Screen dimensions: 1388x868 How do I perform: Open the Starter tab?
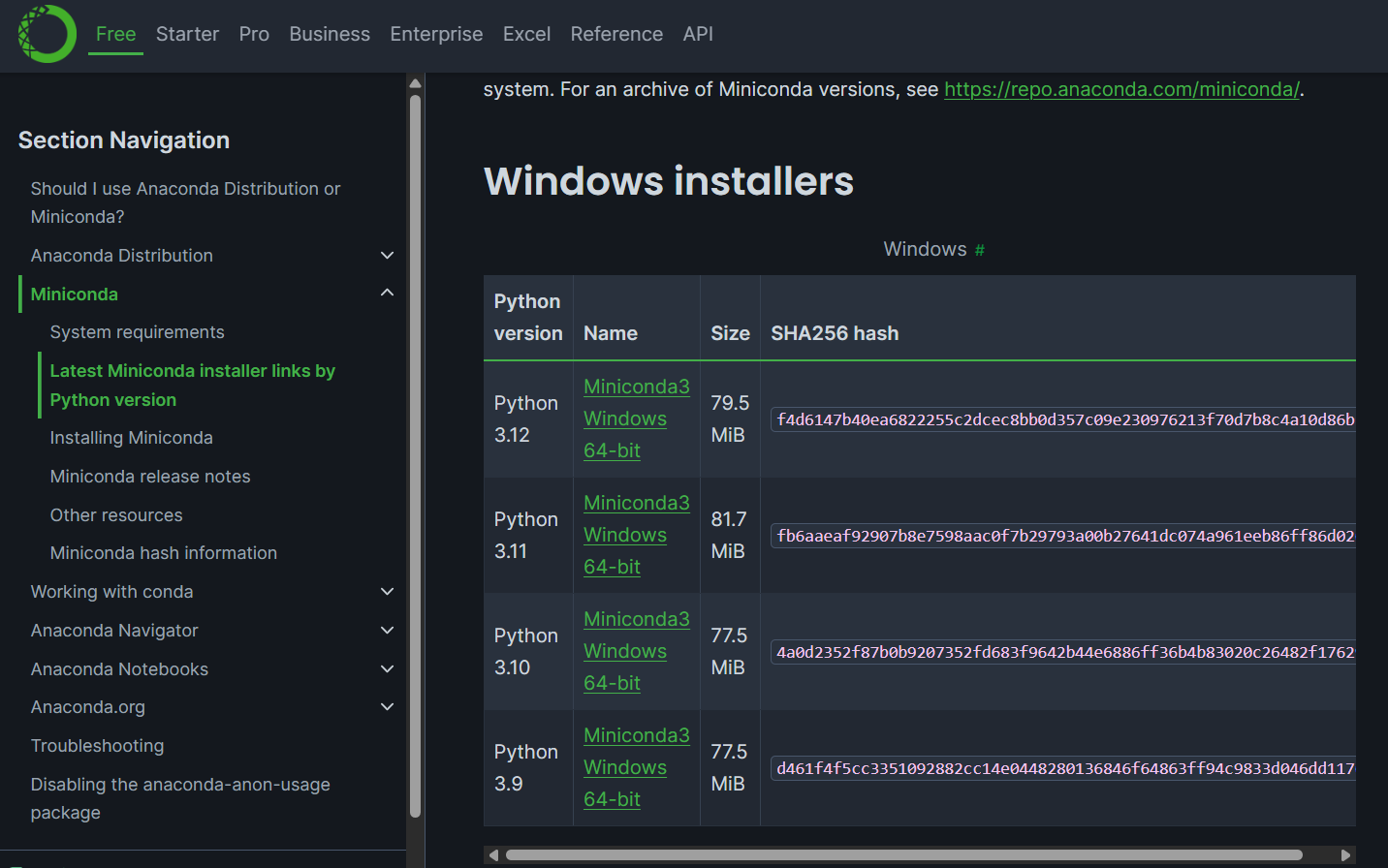coord(187,34)
